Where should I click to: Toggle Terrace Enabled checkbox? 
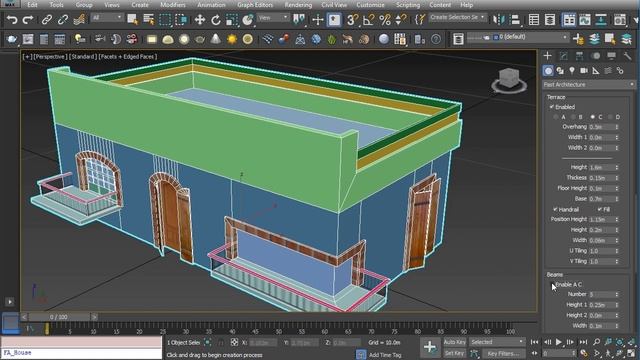coord(552,107)
